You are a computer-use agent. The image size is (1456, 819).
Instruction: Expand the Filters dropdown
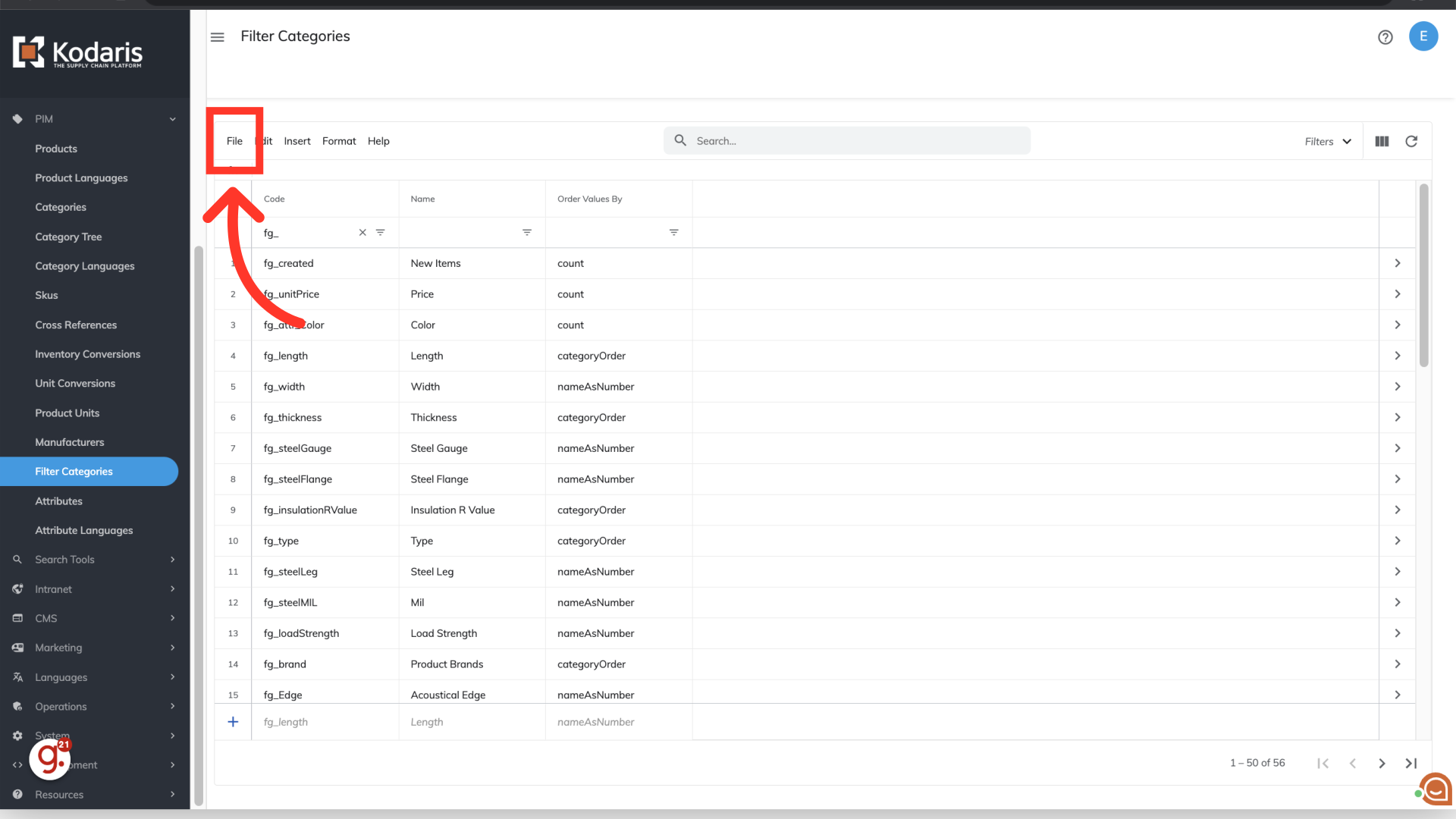(x=1328, y=142)
